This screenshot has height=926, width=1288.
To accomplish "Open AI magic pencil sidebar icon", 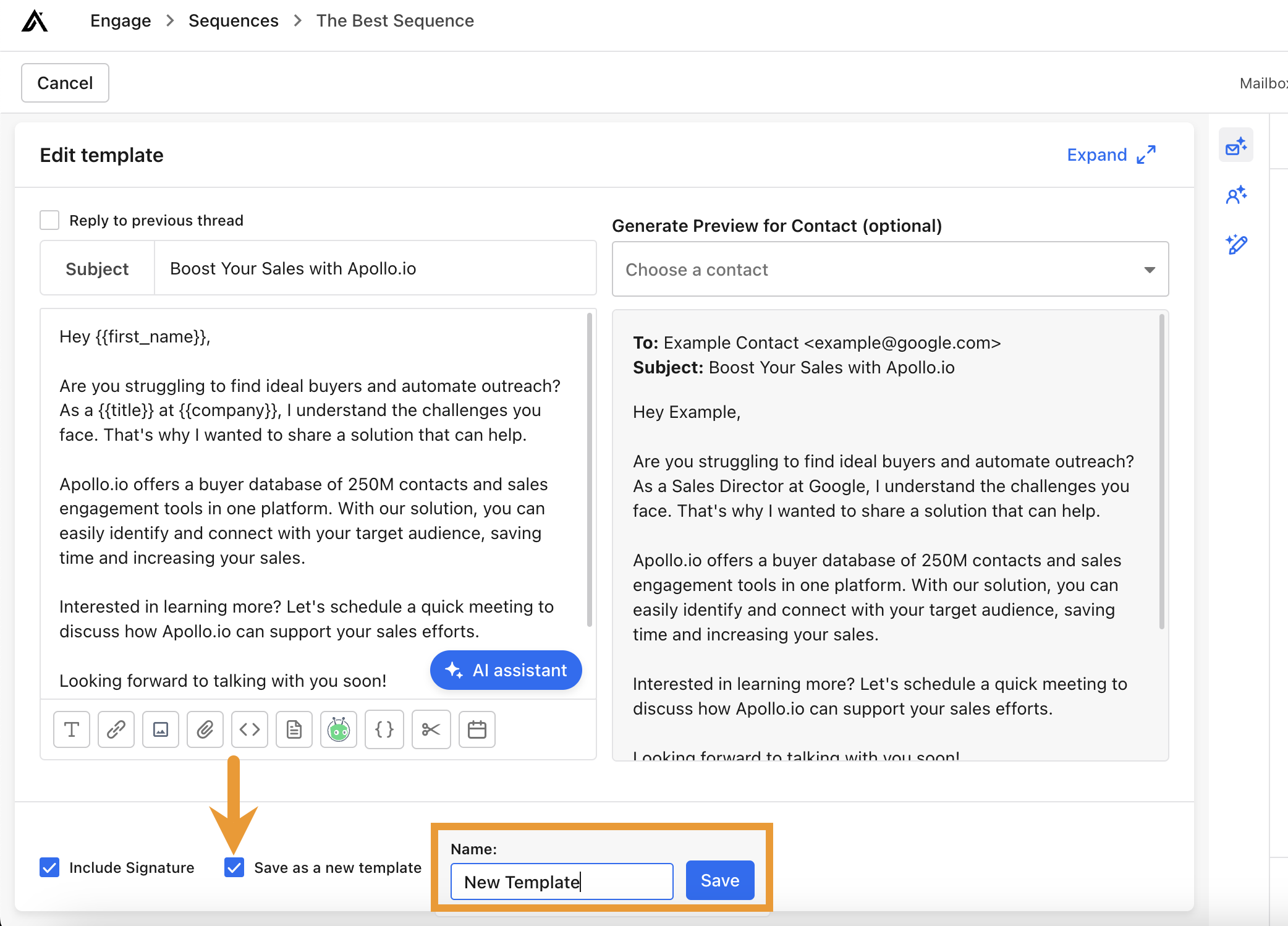I will [1236, 244].
